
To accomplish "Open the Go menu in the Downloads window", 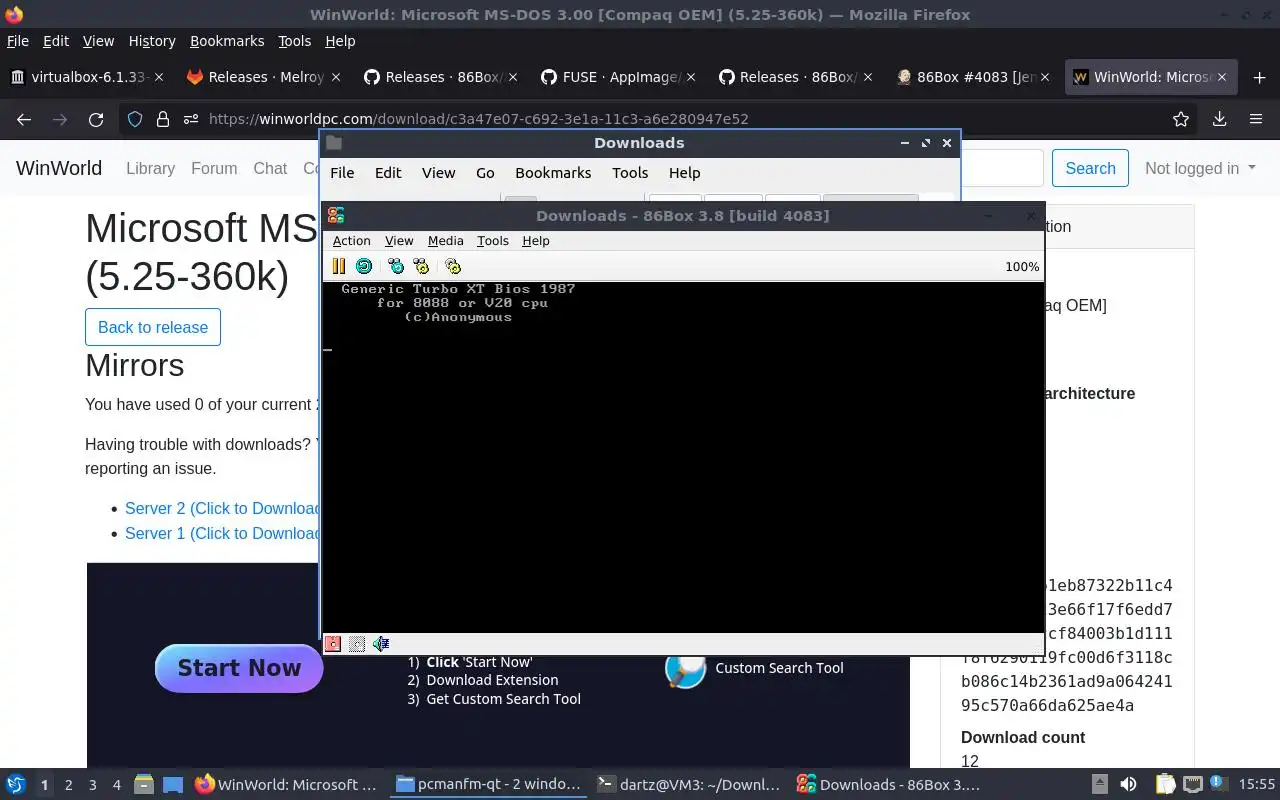I will point(485,173).
